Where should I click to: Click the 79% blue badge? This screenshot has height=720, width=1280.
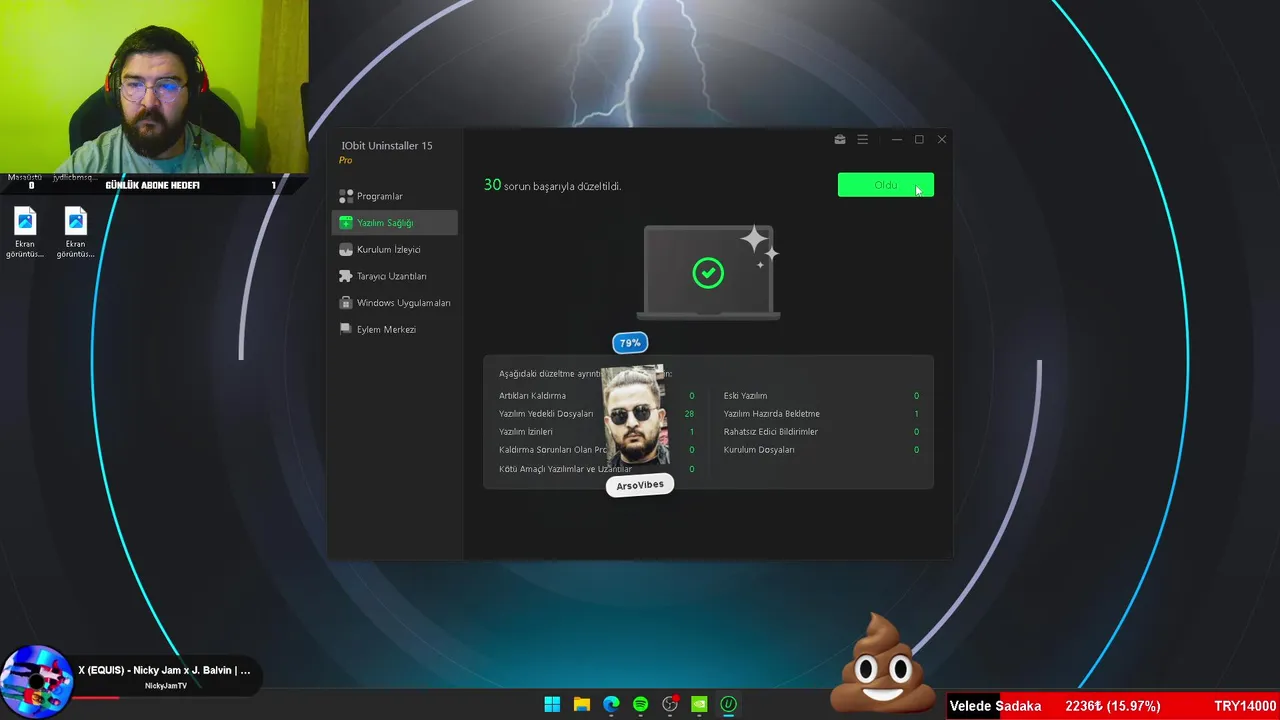[x=630, y=343]
